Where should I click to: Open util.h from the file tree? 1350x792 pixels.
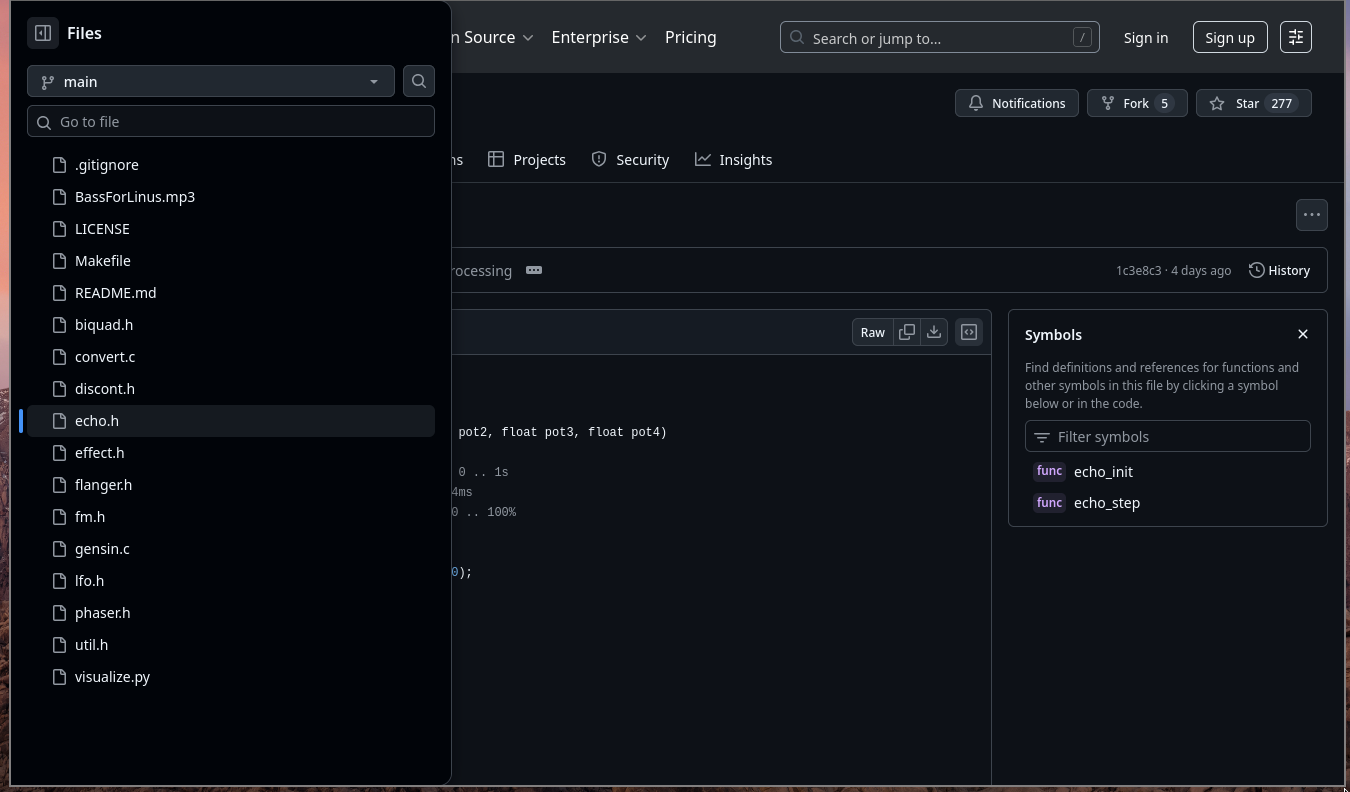tap(231, 645)
